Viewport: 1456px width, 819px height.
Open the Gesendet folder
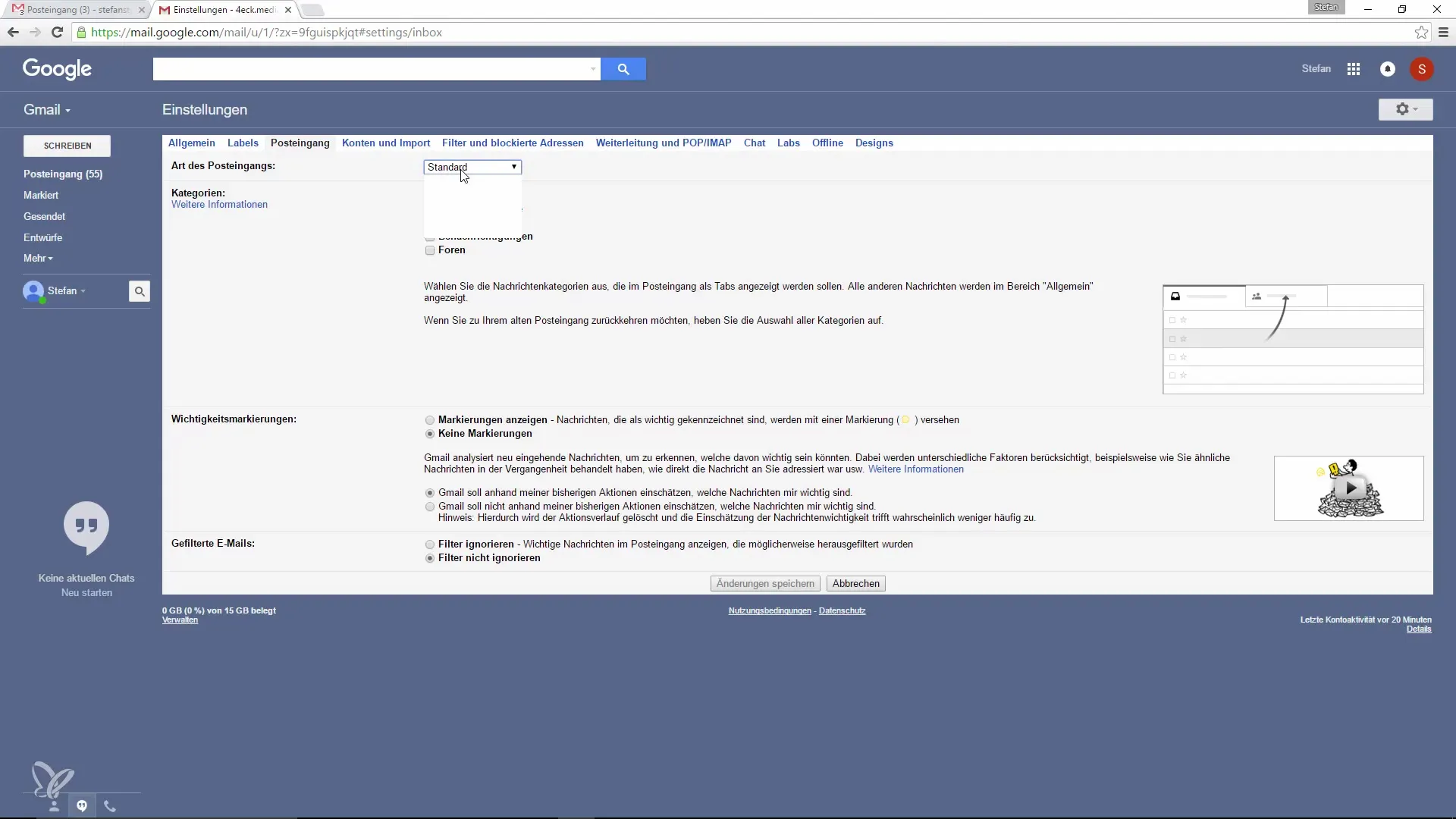click(x=44, y=216)
